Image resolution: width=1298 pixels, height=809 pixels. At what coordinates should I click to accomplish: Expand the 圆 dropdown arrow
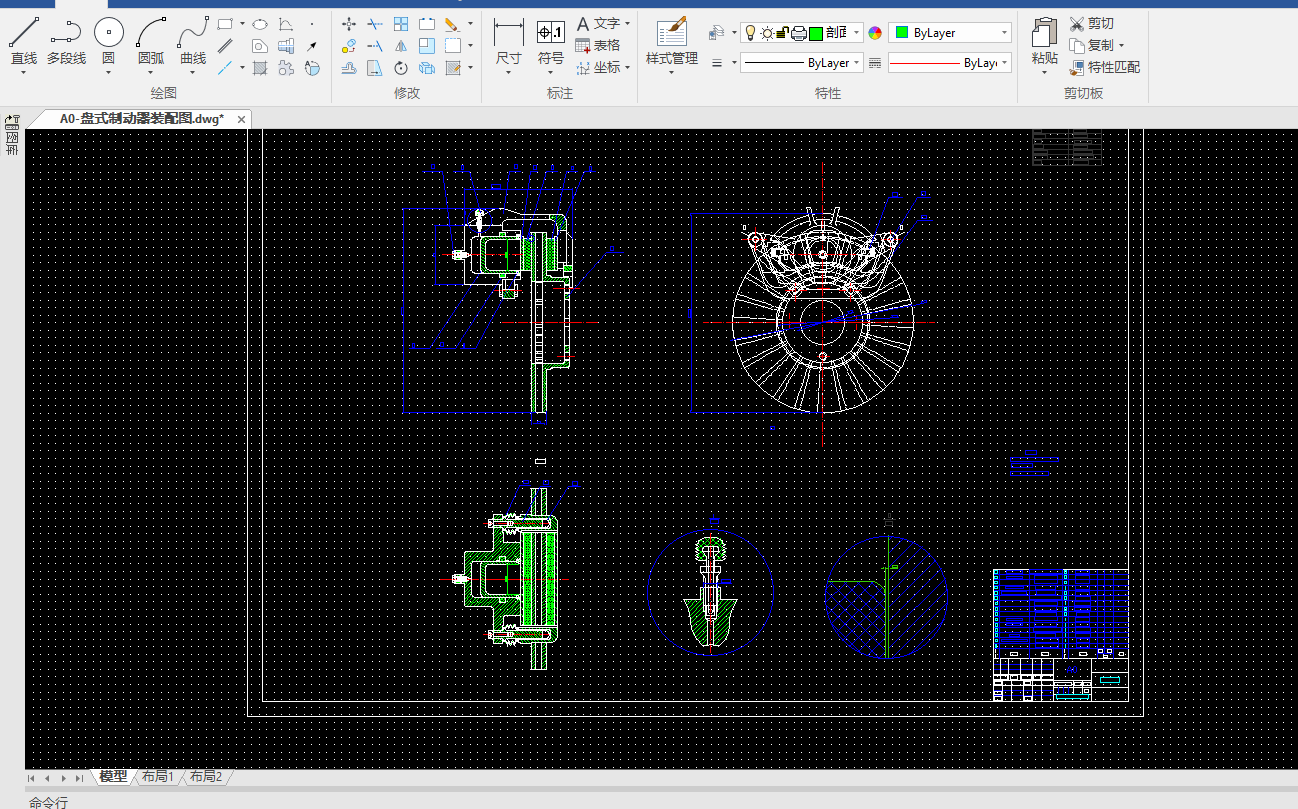(x=108, y=72)
